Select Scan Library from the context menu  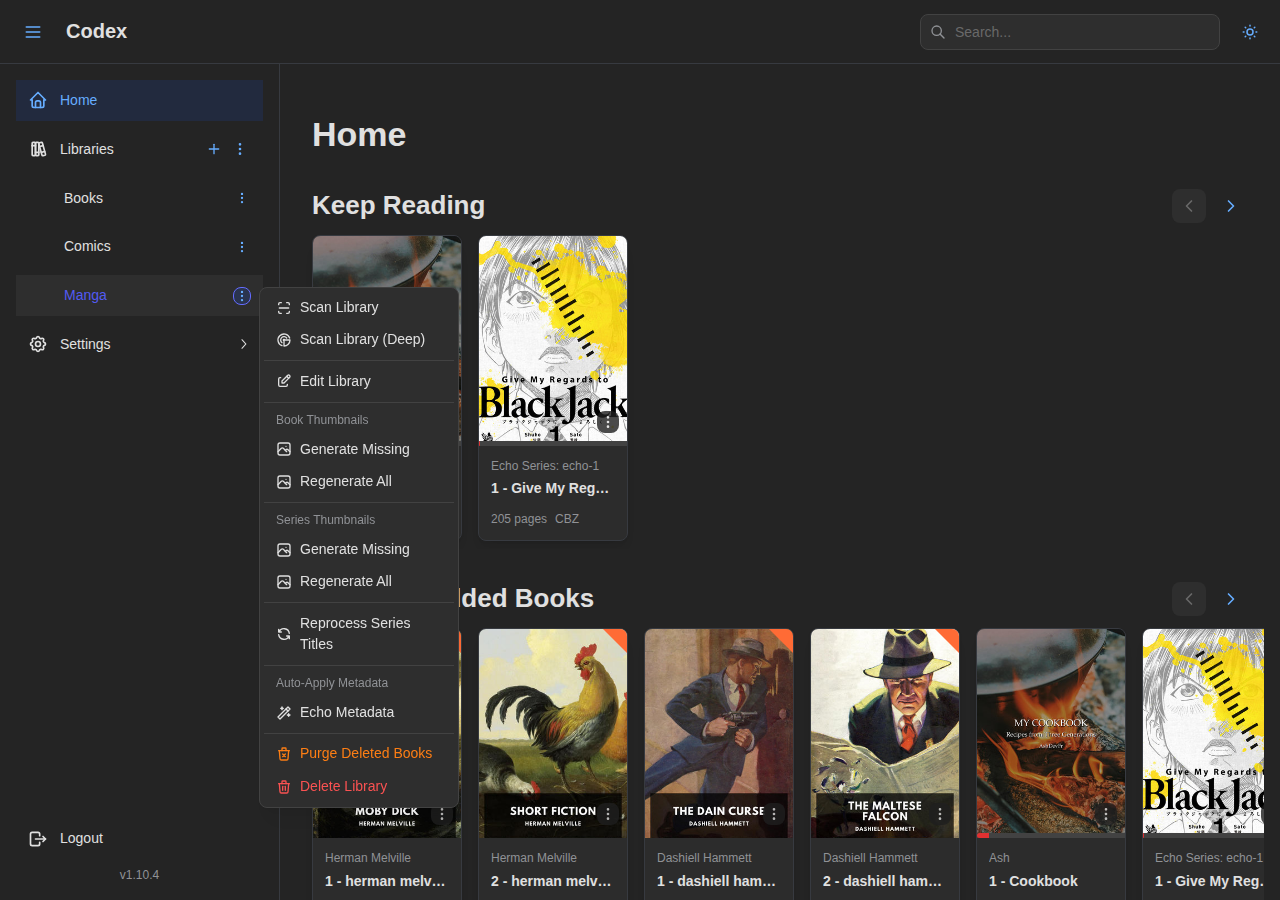[339, 307]
